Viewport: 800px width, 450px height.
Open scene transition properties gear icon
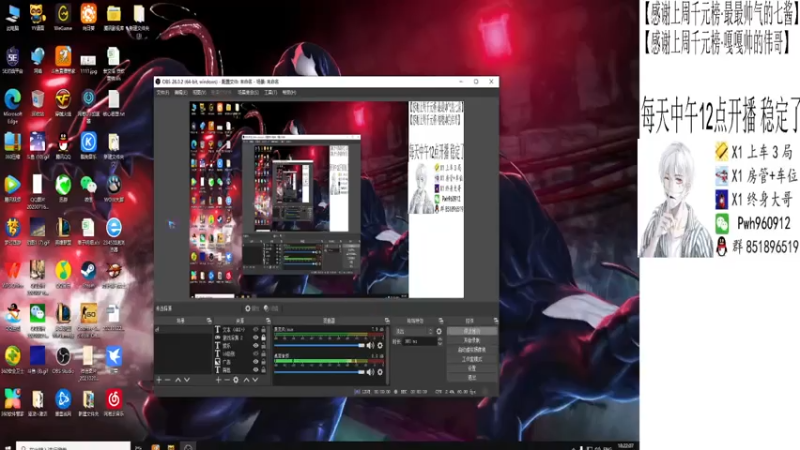coord(439,332)
